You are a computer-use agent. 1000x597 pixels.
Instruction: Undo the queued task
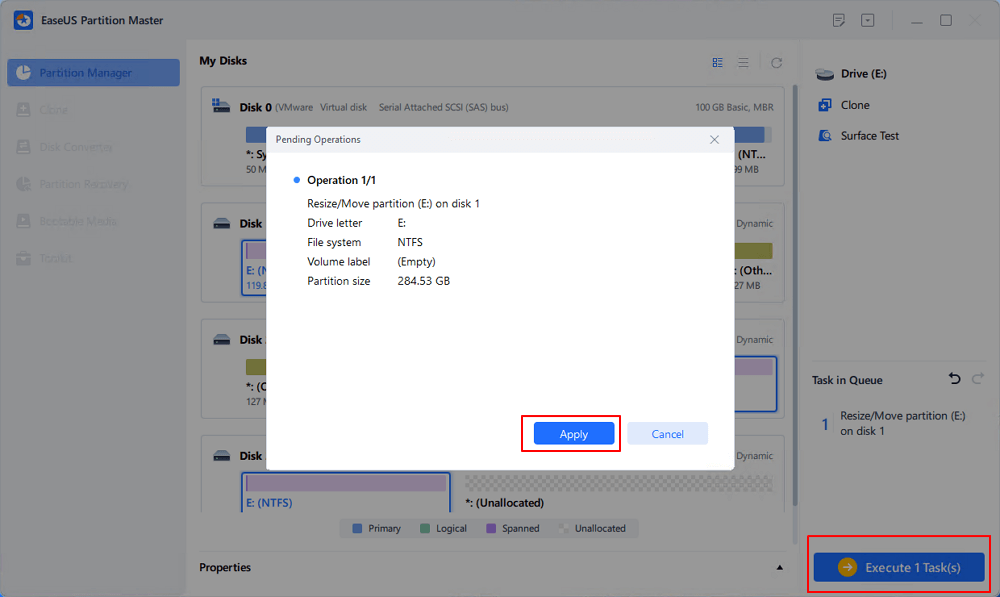click(x=954, y=379)
